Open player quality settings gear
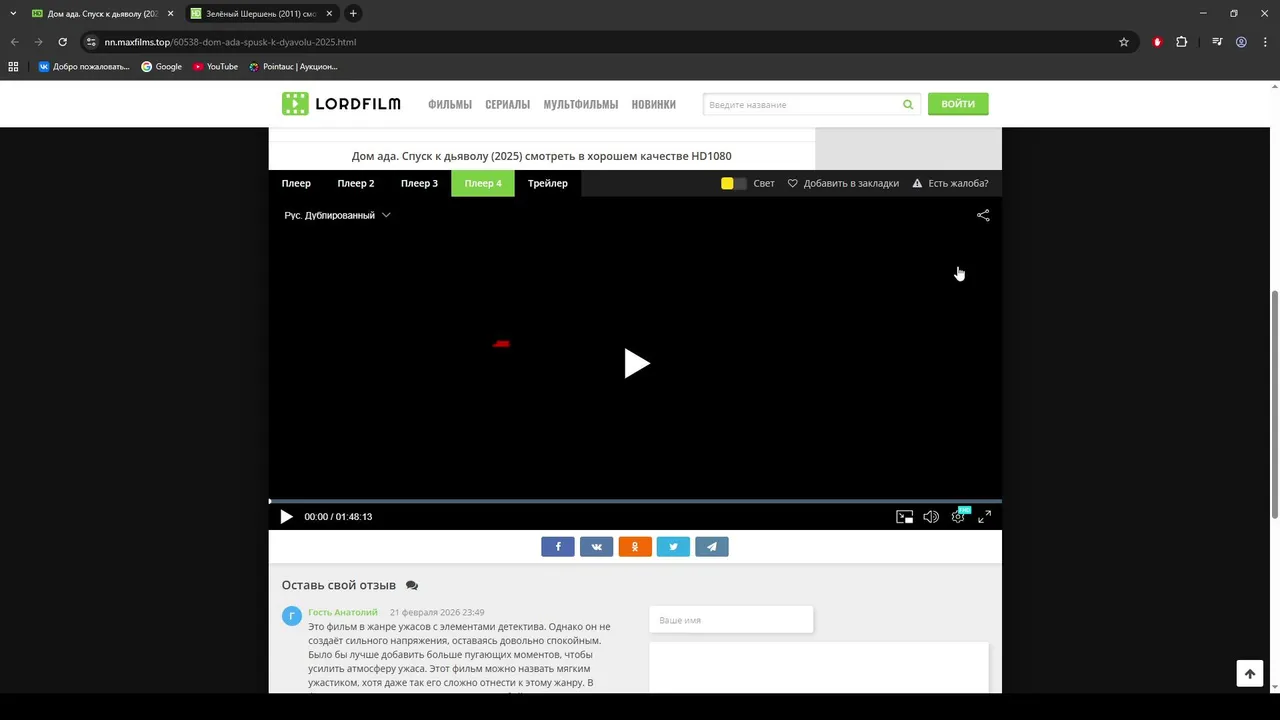Viewport: 1280px width, 720px height. [x=958, y=517]
